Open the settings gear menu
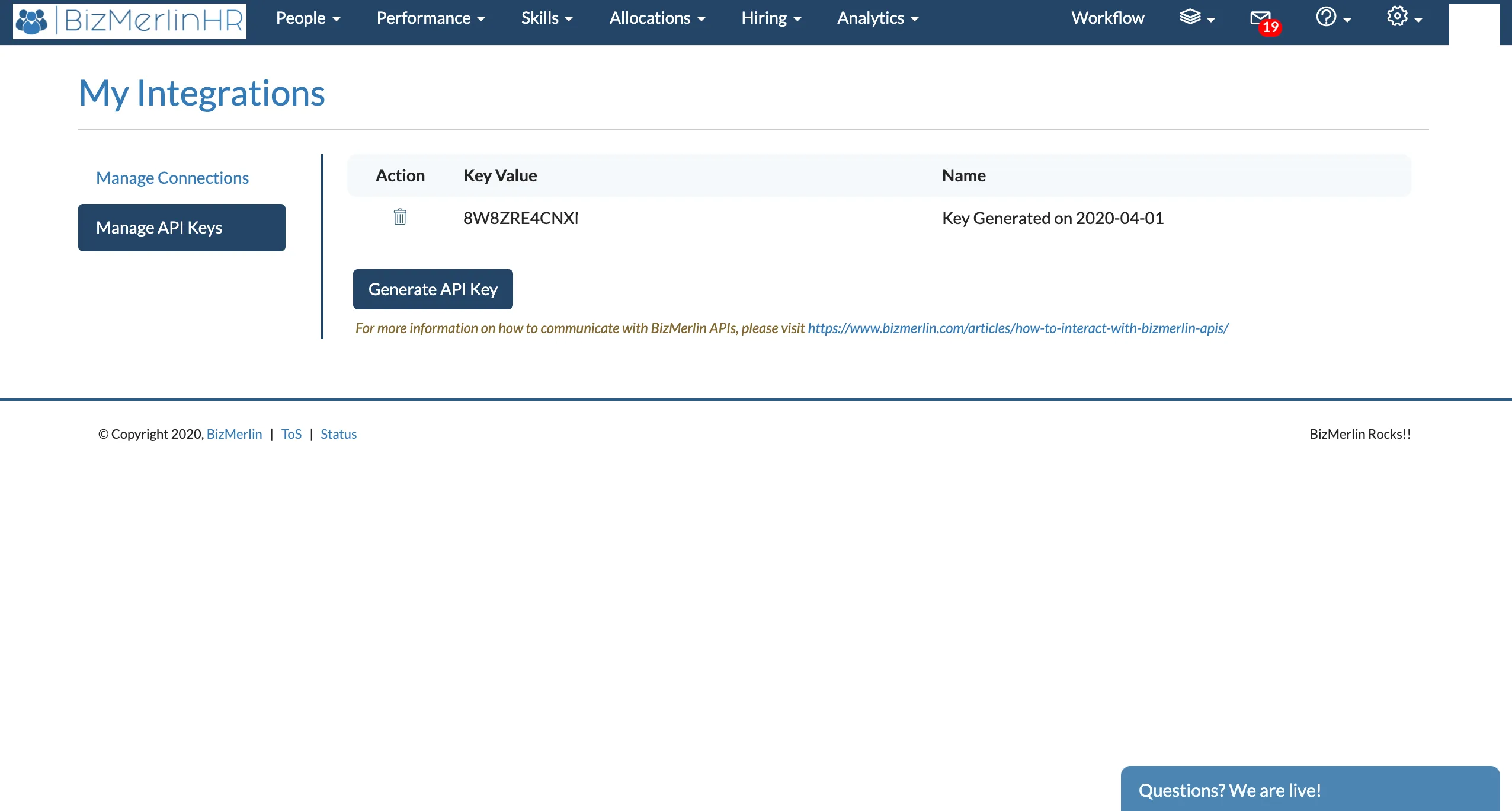 click(1404, 18)
